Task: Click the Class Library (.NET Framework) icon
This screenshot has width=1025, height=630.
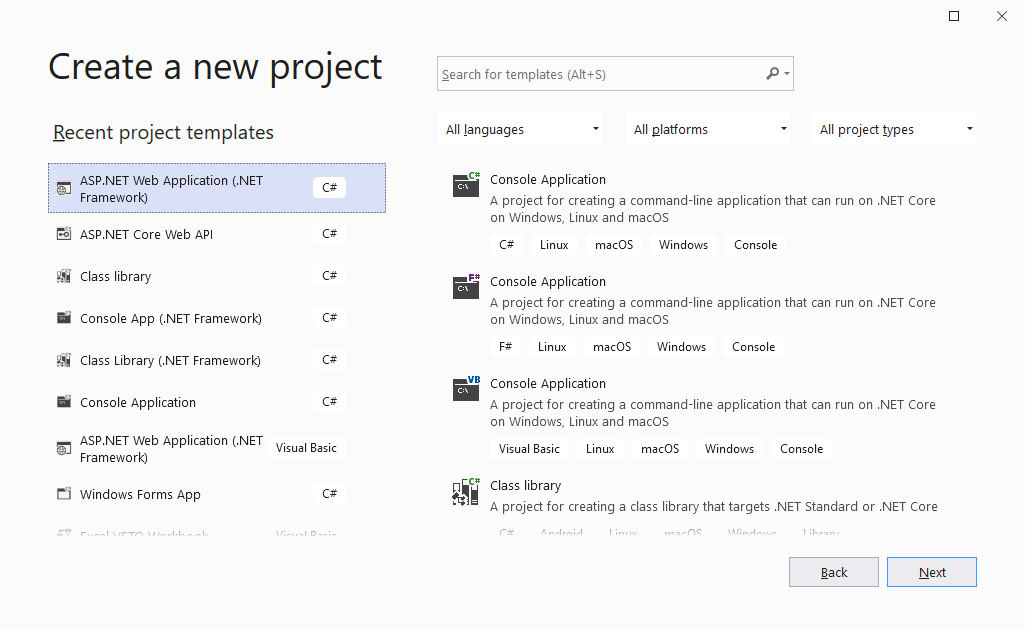Action: (x=63, y=360)
